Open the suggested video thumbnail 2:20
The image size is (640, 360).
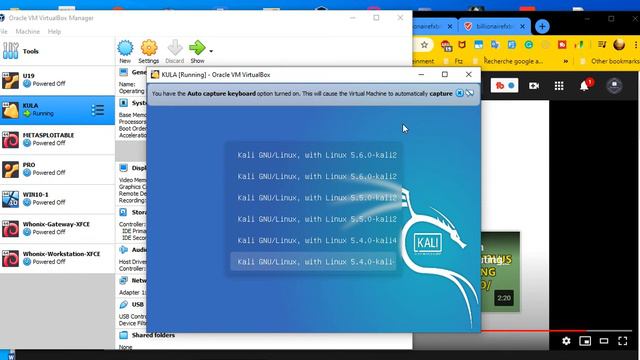pyautogui.click(x=500, y=272)
